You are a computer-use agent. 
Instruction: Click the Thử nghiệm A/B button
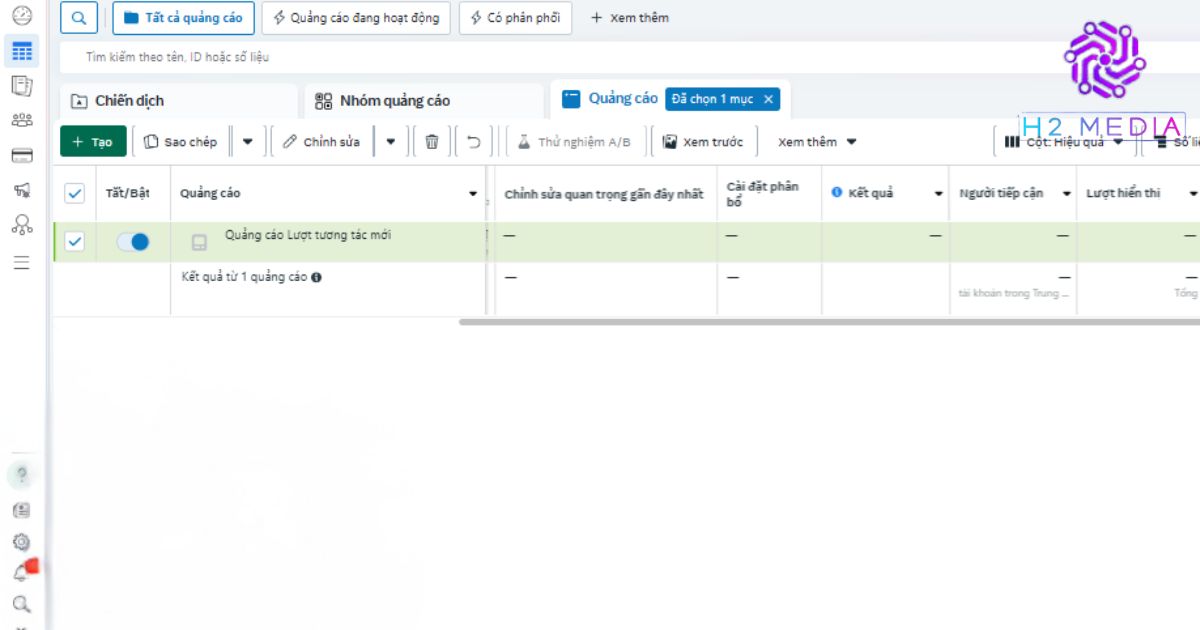coord(575,142)
